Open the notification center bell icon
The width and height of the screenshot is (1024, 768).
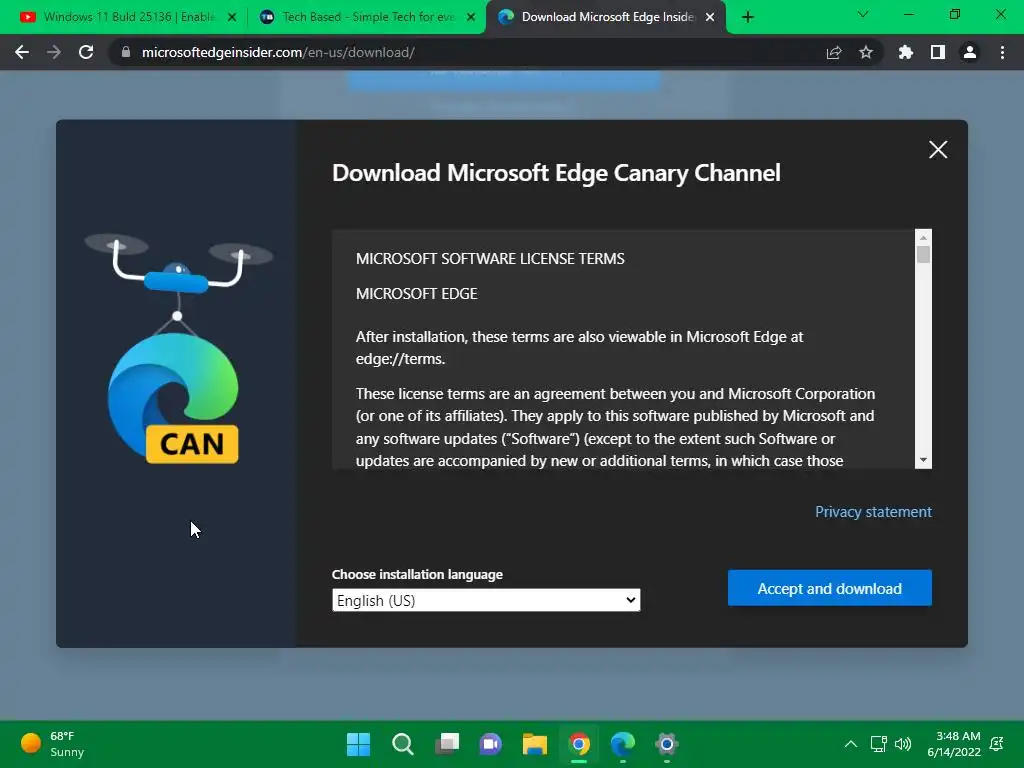click(997, 744)
